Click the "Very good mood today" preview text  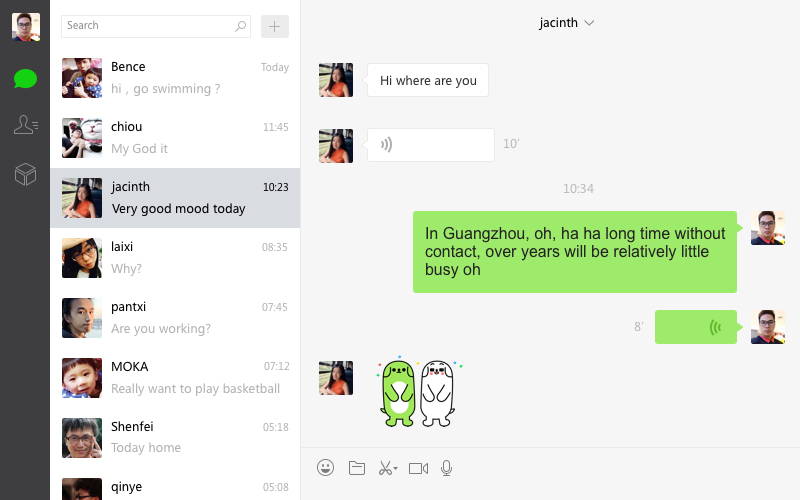pos(179,209)
